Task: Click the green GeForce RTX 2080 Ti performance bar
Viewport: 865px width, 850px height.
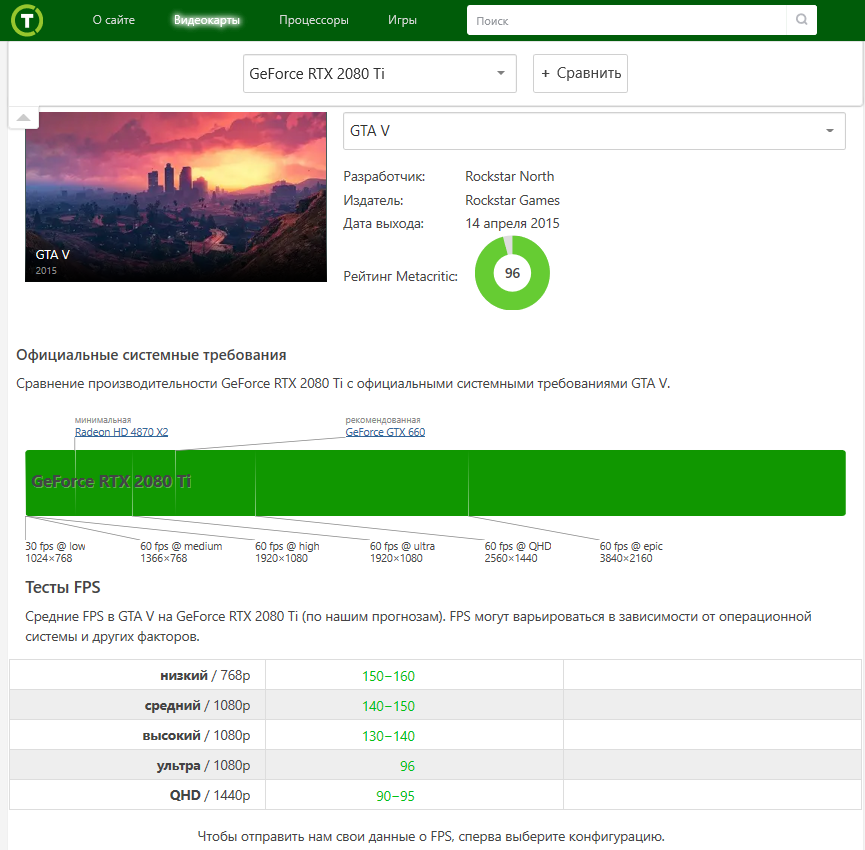Action: pos(435,483)
